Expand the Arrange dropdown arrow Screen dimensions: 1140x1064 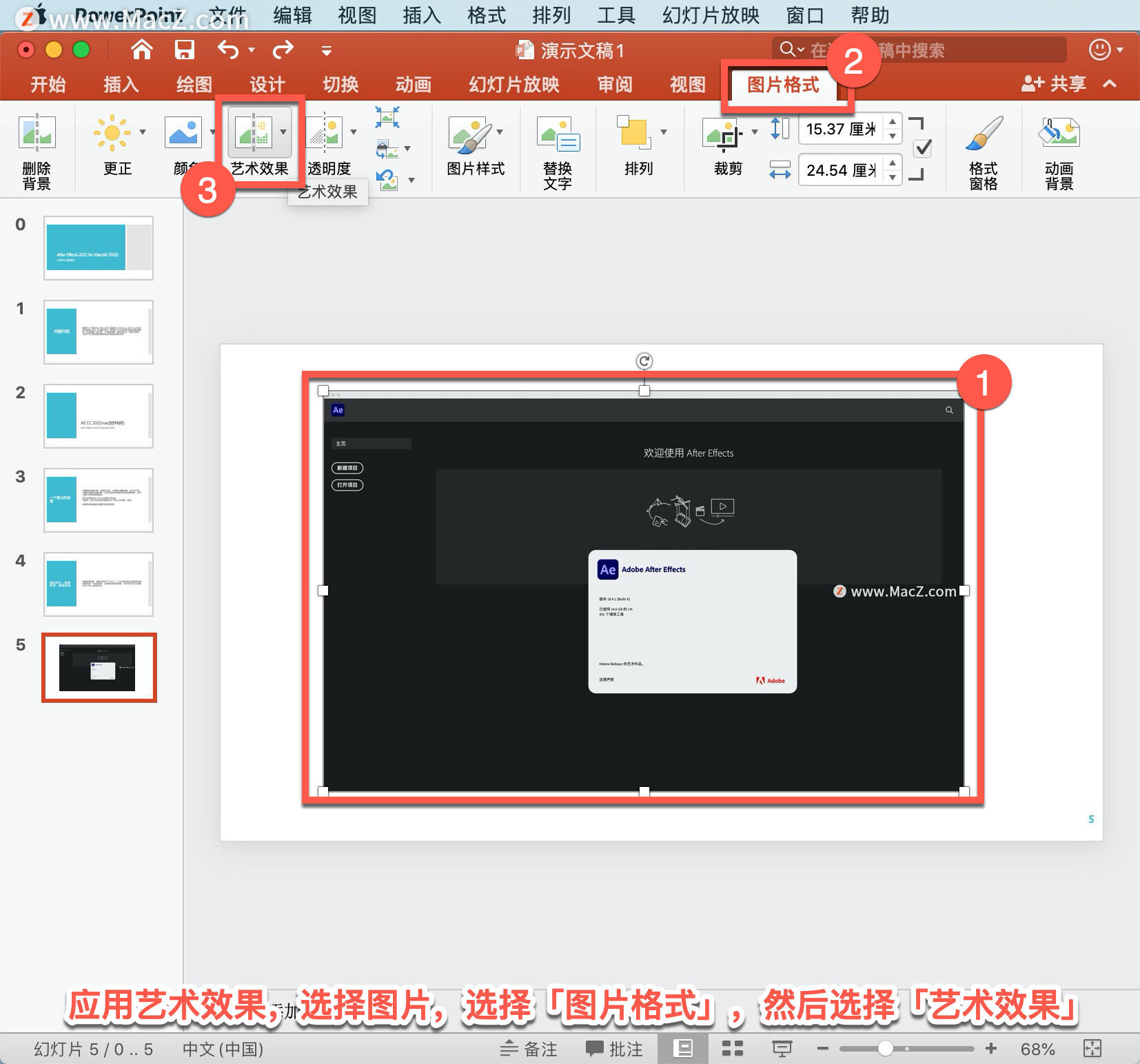coord(664,132)
